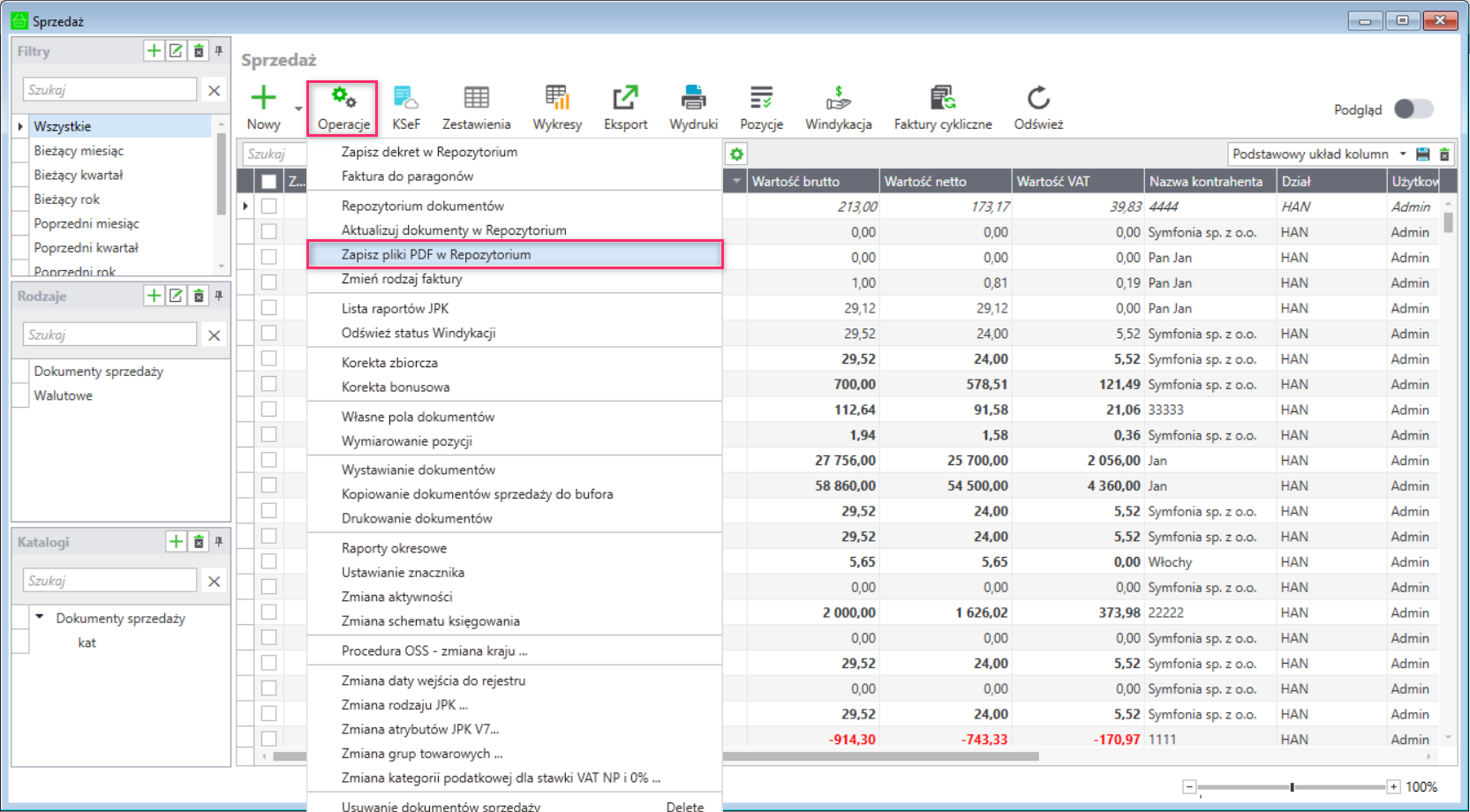Click the Eksport icon

click(625, 108)
